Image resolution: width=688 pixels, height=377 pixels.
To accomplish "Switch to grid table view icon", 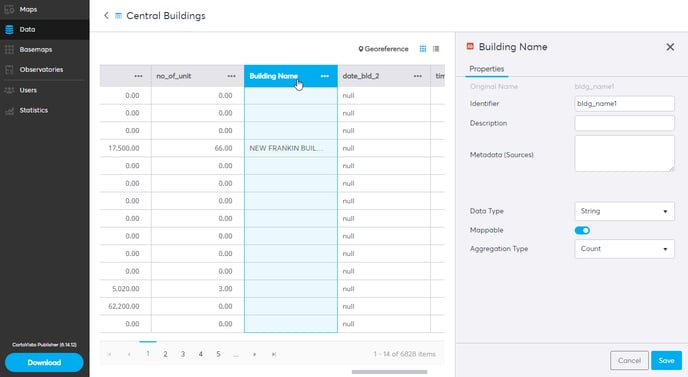I will 423,49.
